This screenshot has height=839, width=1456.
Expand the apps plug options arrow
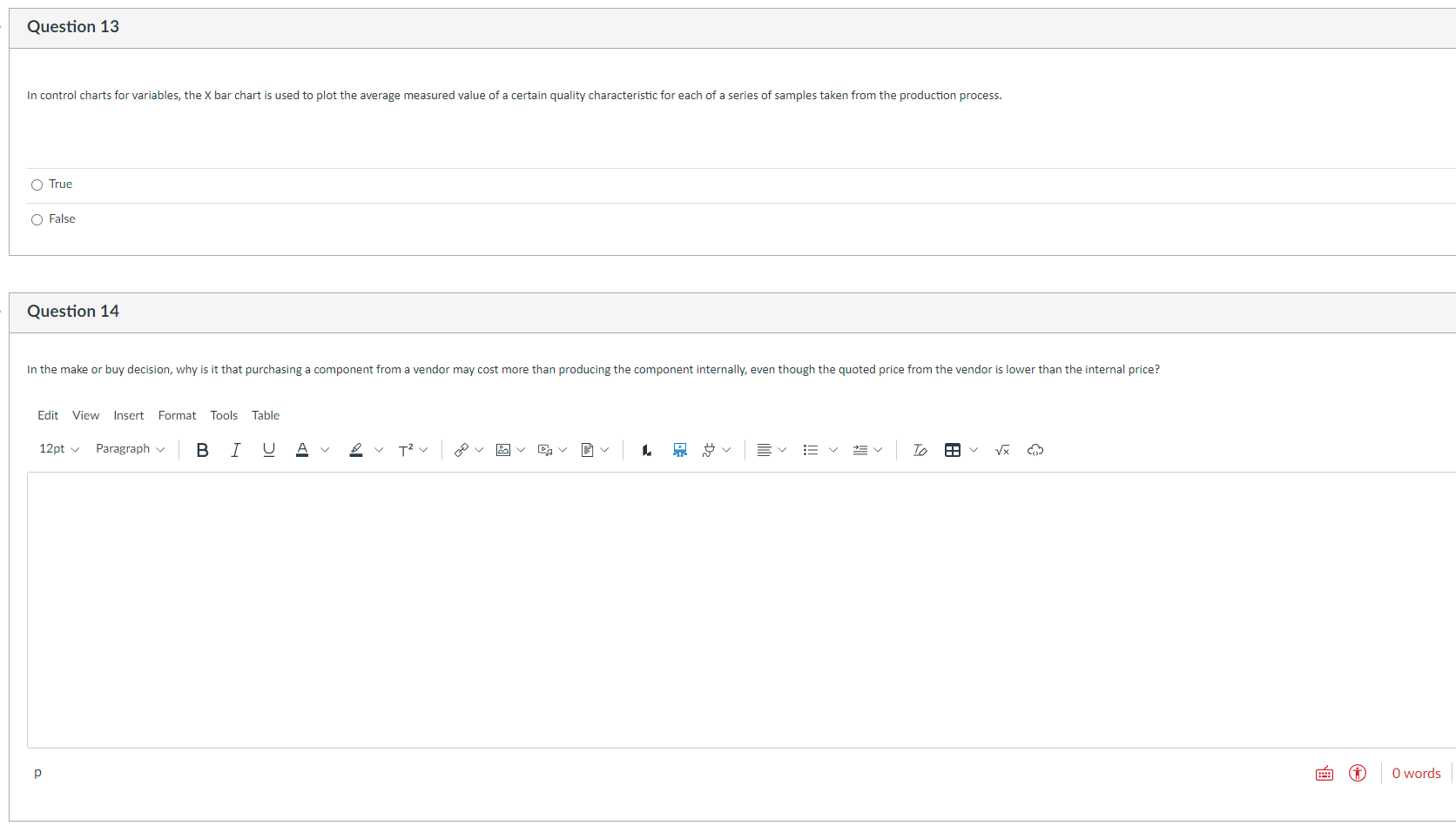click(x=726, y=450)
